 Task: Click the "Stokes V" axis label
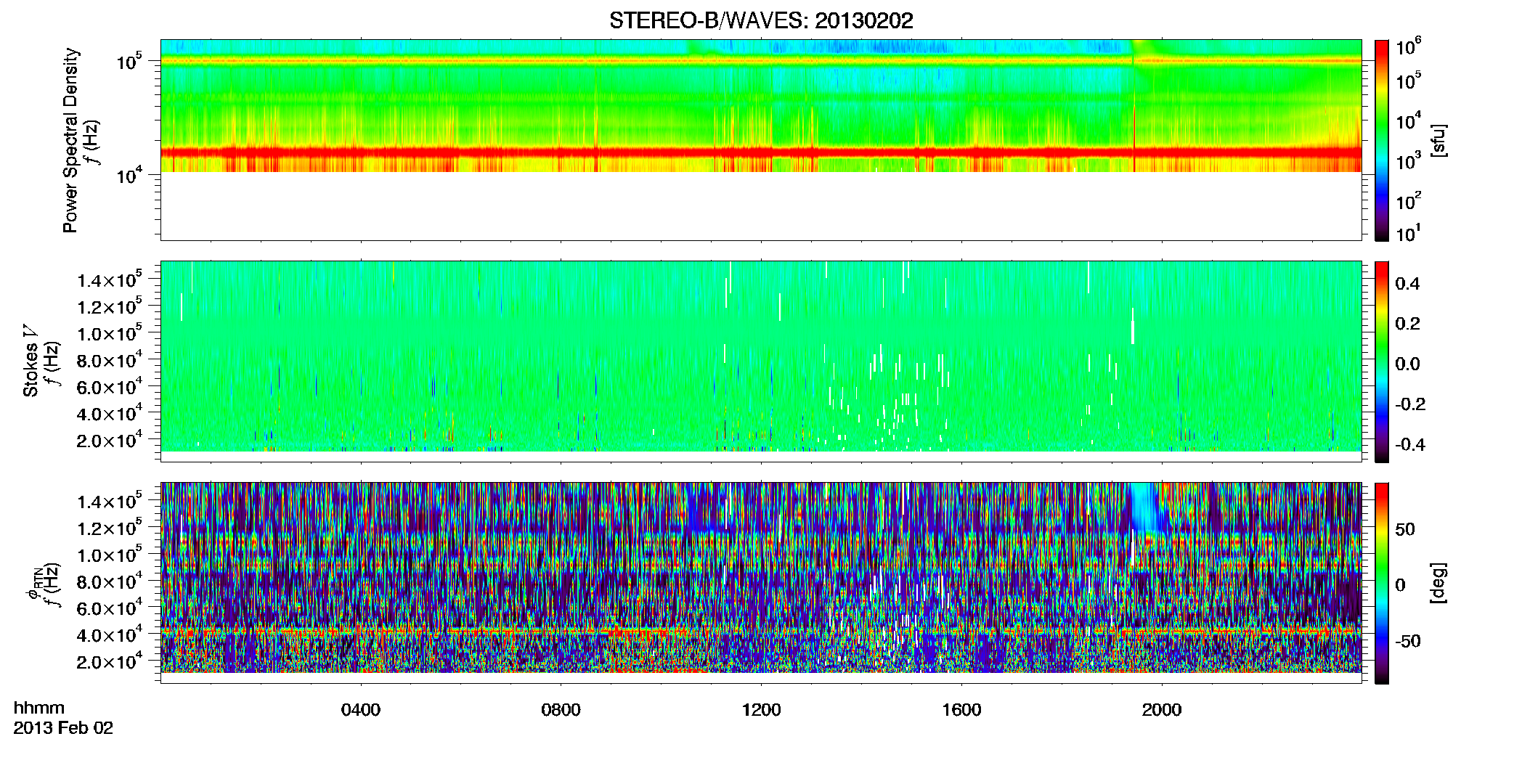30,361
